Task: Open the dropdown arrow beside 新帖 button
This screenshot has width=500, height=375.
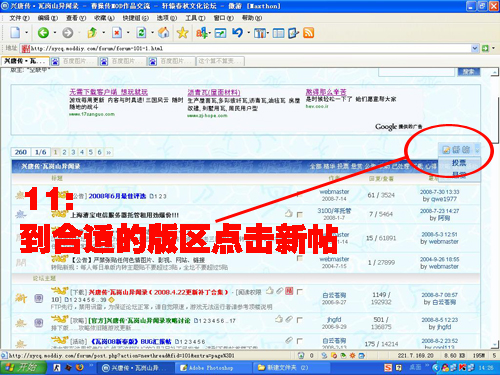Action: pyautogui.click(x=477, y=150)
